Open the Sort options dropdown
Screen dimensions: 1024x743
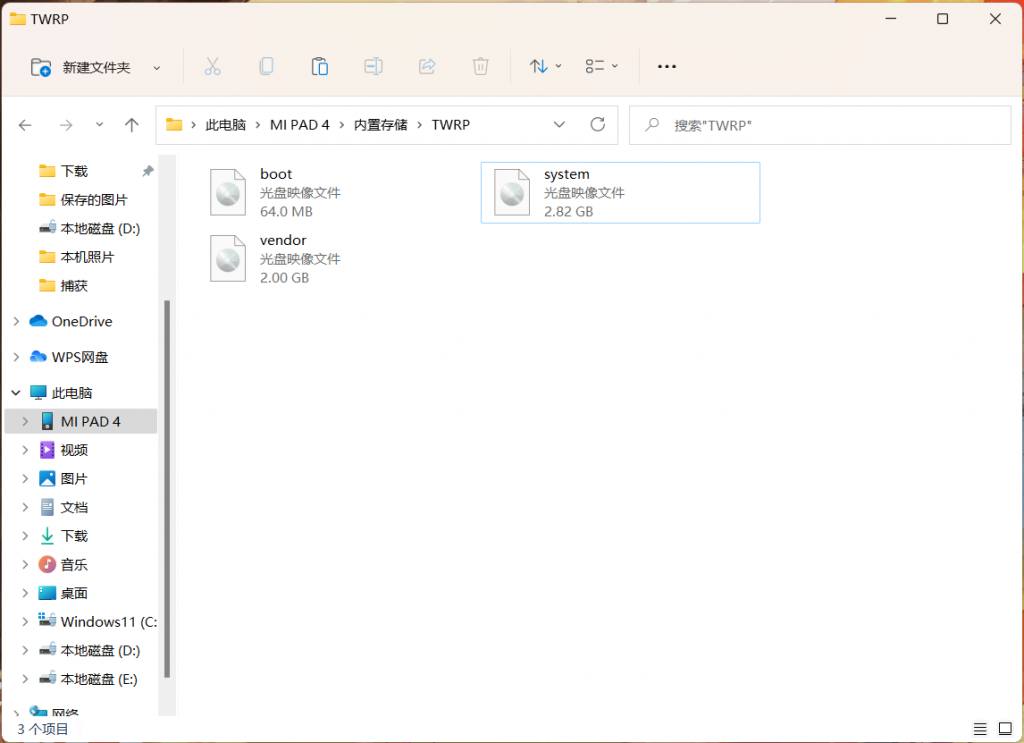point(545,66)
